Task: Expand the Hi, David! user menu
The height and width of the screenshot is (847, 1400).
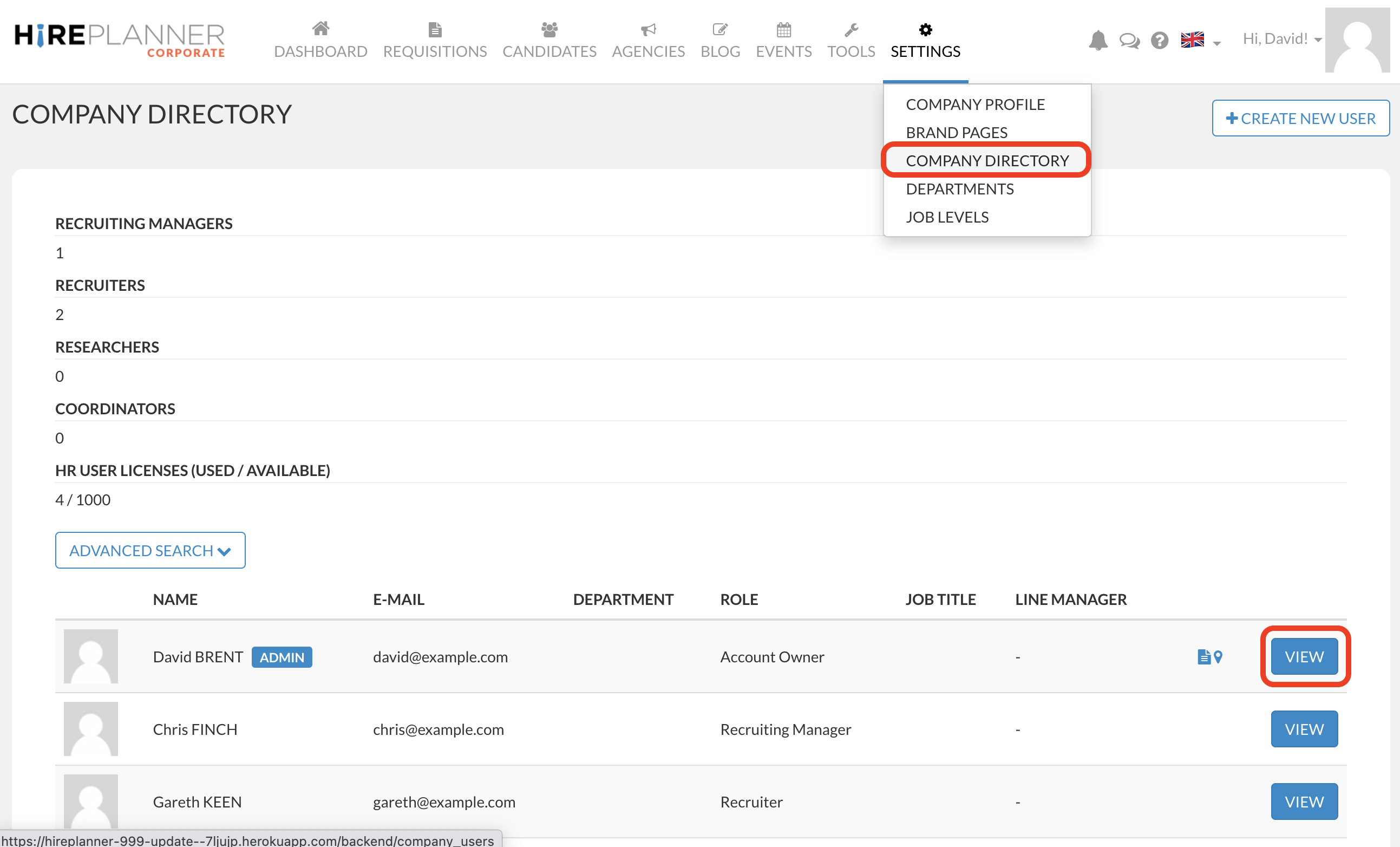Action: 1281,38
